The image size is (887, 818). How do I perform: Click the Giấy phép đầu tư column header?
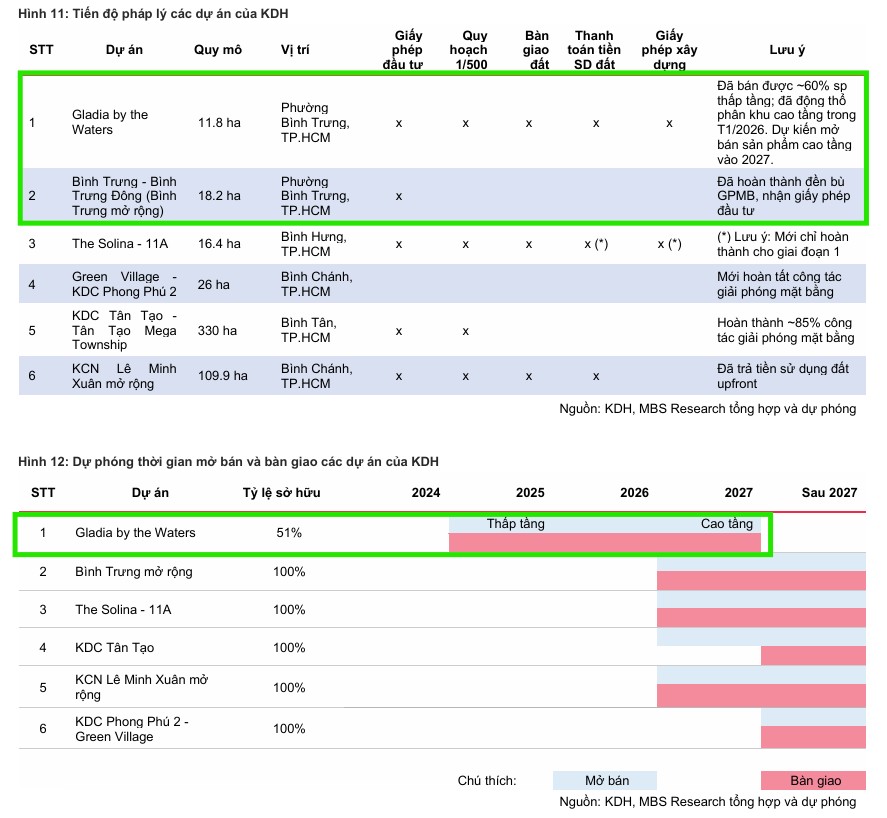click(402, 50)
